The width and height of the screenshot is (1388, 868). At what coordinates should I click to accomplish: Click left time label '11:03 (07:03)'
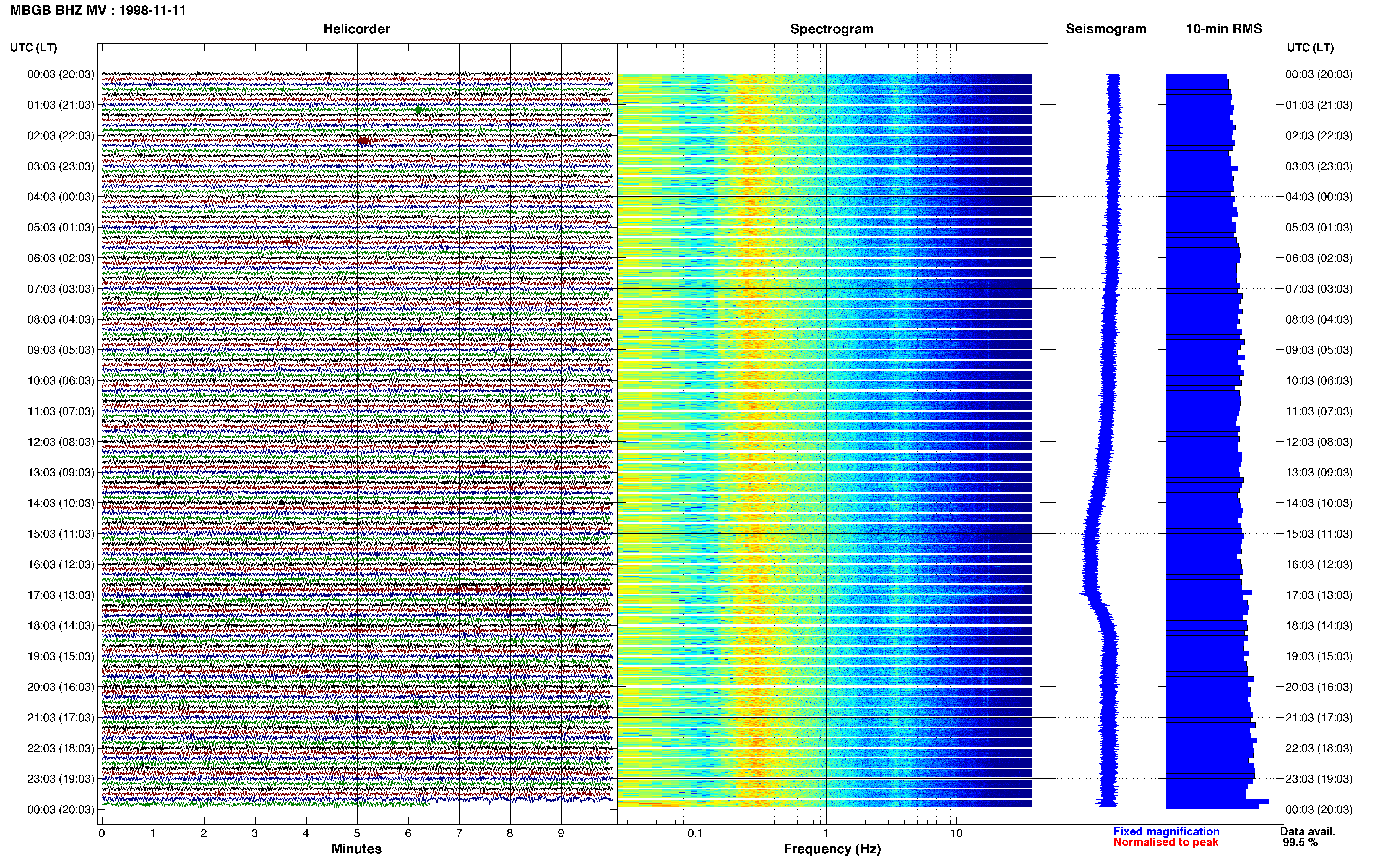point(60,411)
